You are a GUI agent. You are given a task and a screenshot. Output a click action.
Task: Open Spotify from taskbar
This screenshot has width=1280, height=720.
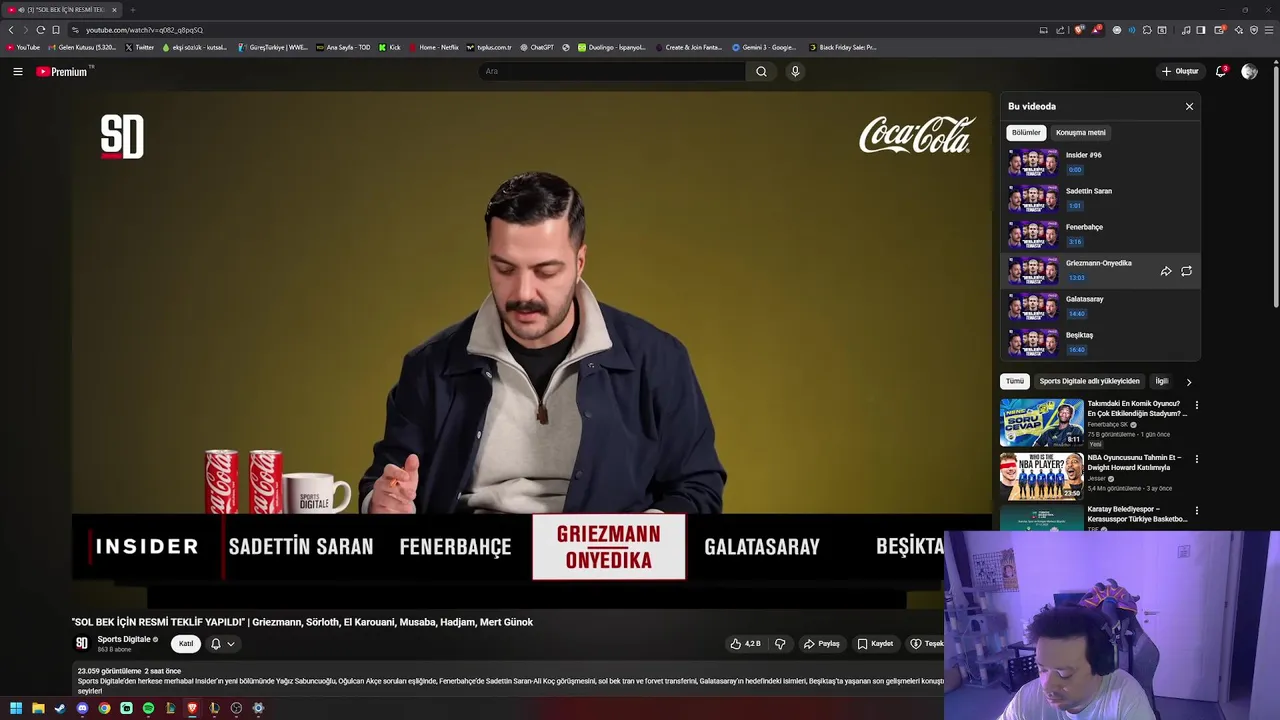(148, 708)
